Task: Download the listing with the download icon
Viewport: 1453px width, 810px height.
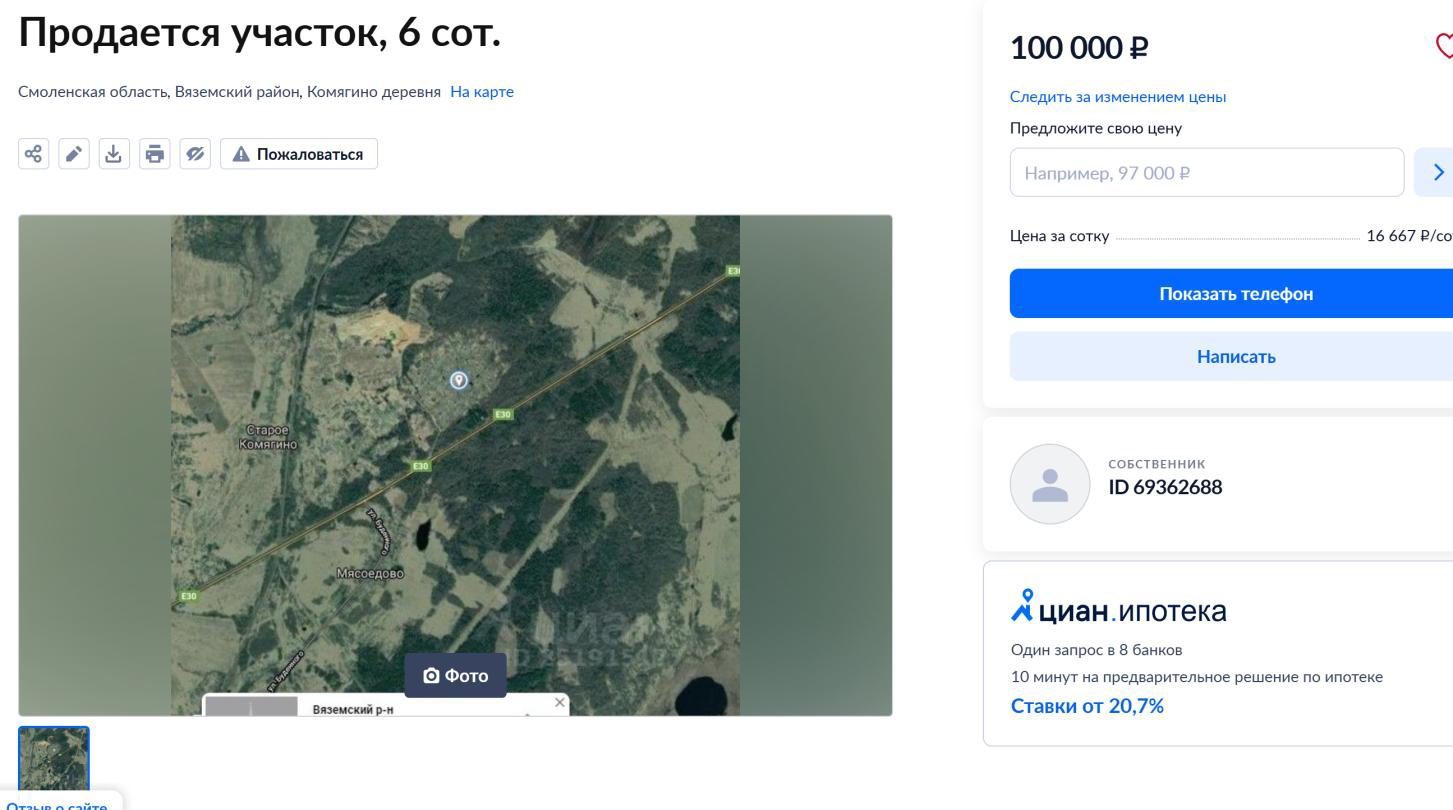Action: [114, 154]
